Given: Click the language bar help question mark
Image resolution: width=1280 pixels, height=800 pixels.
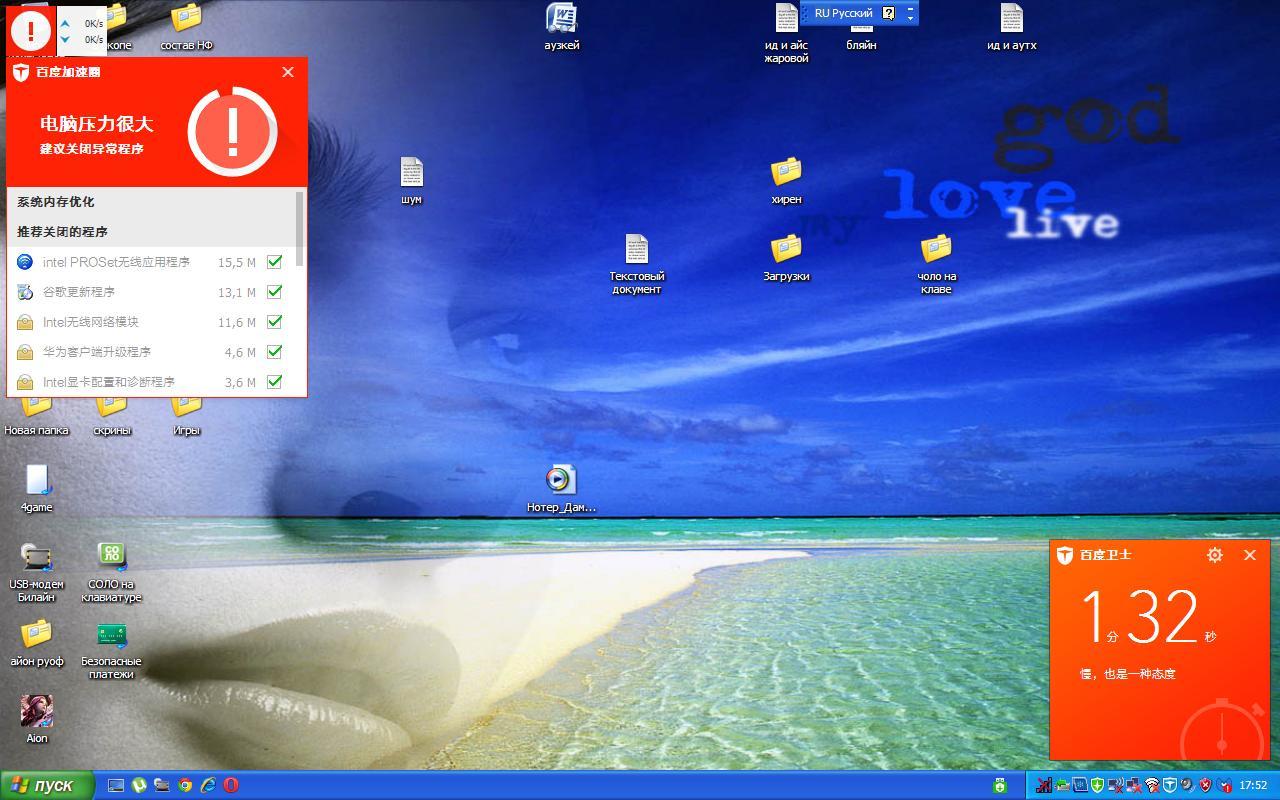Looking at the screenshot, I should (888, 13).
